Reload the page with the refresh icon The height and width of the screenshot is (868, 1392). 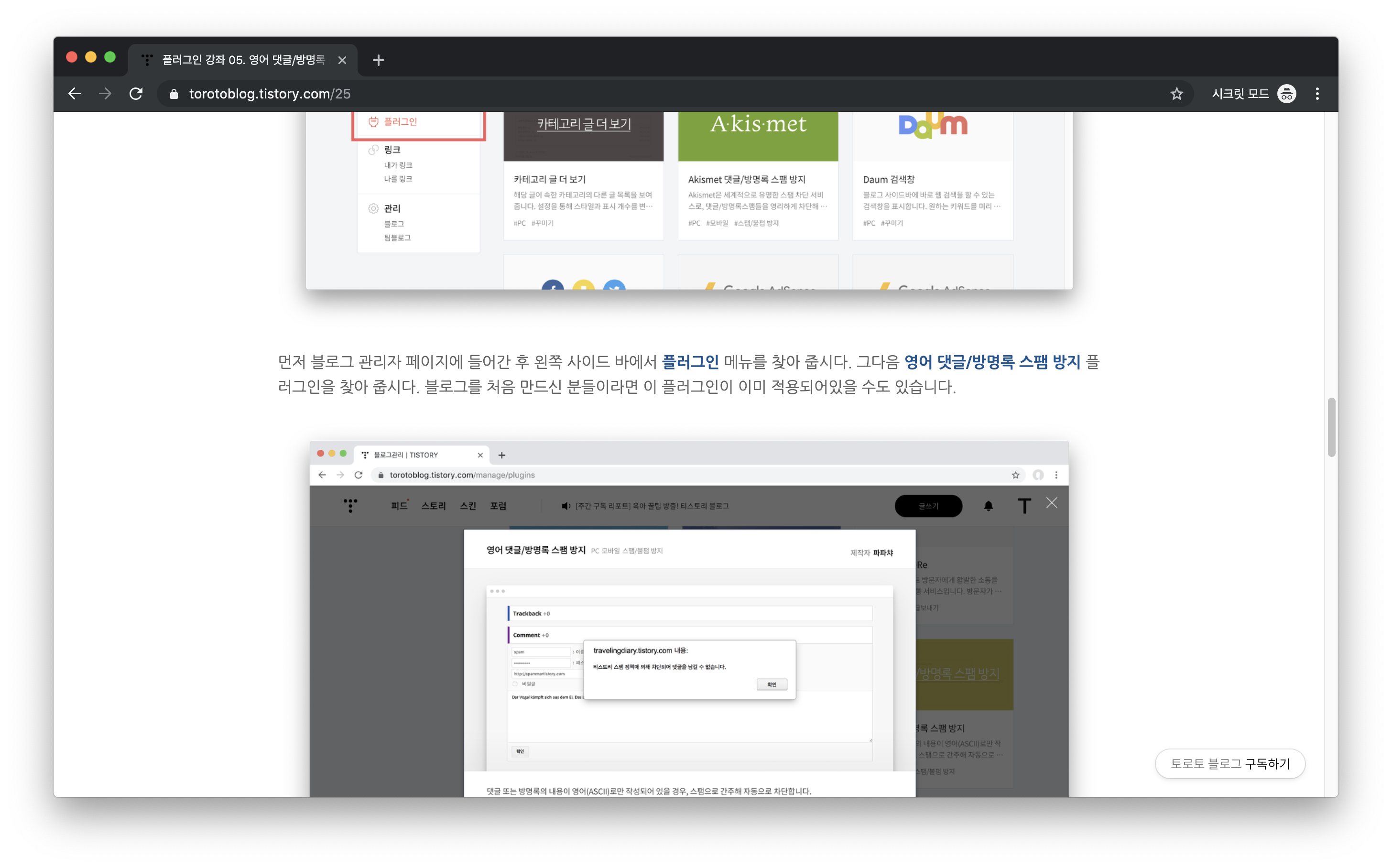coord(136,94)
